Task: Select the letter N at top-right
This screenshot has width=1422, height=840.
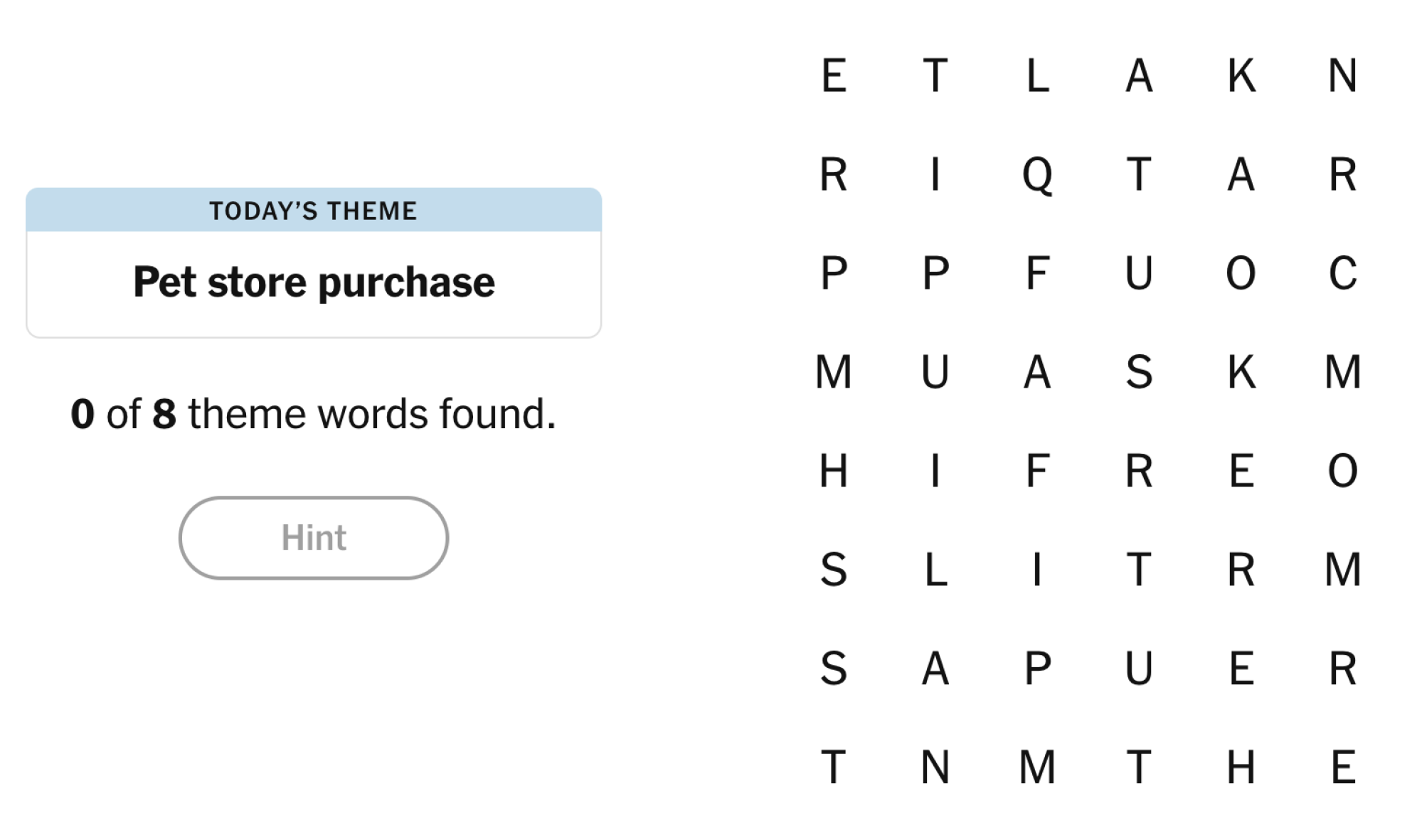Action: click(1341, 75)
